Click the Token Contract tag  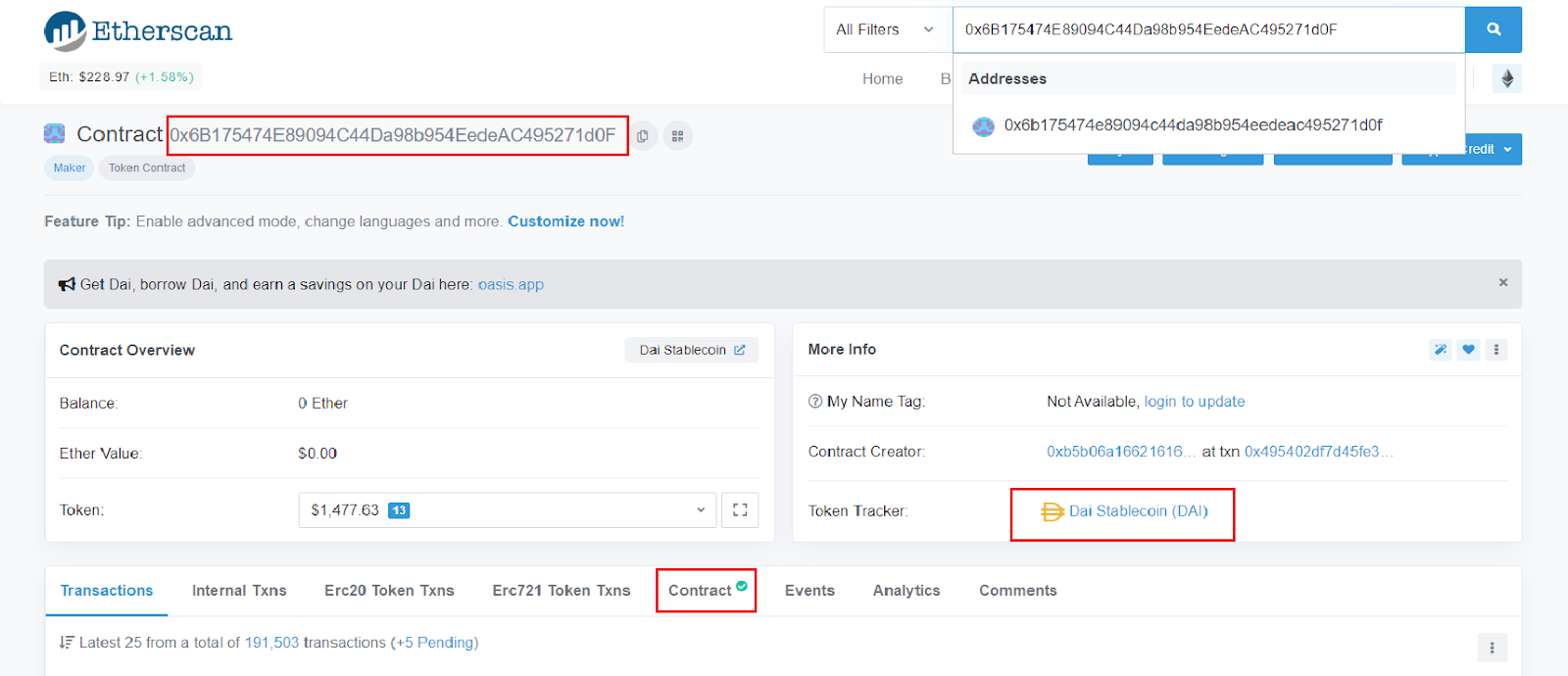tap(147, 169)
